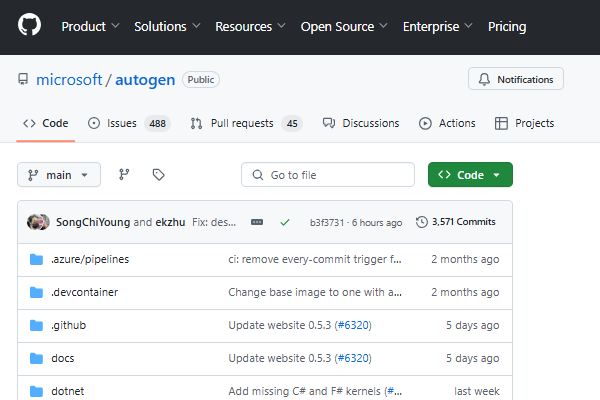View branches via the branch icon
Screen dimensions: 600x400
coord(124,175)
